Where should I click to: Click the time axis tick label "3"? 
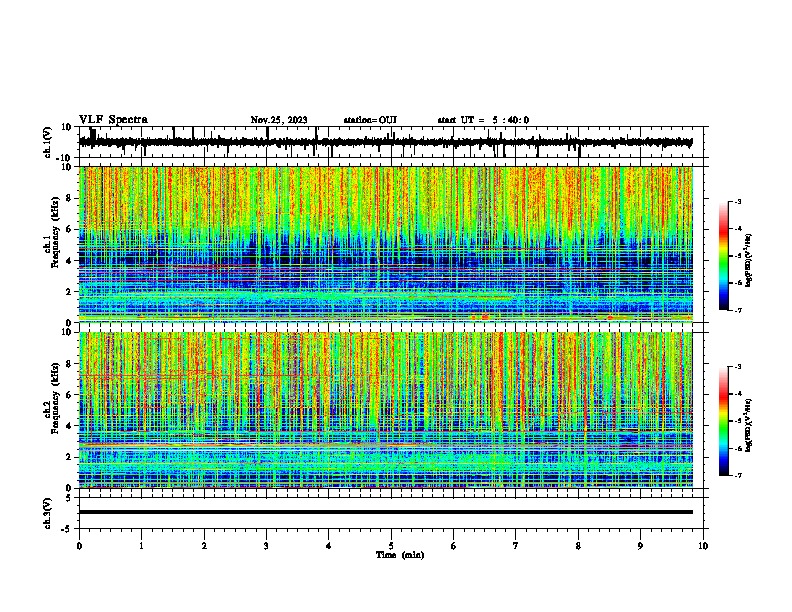[266, 546]
